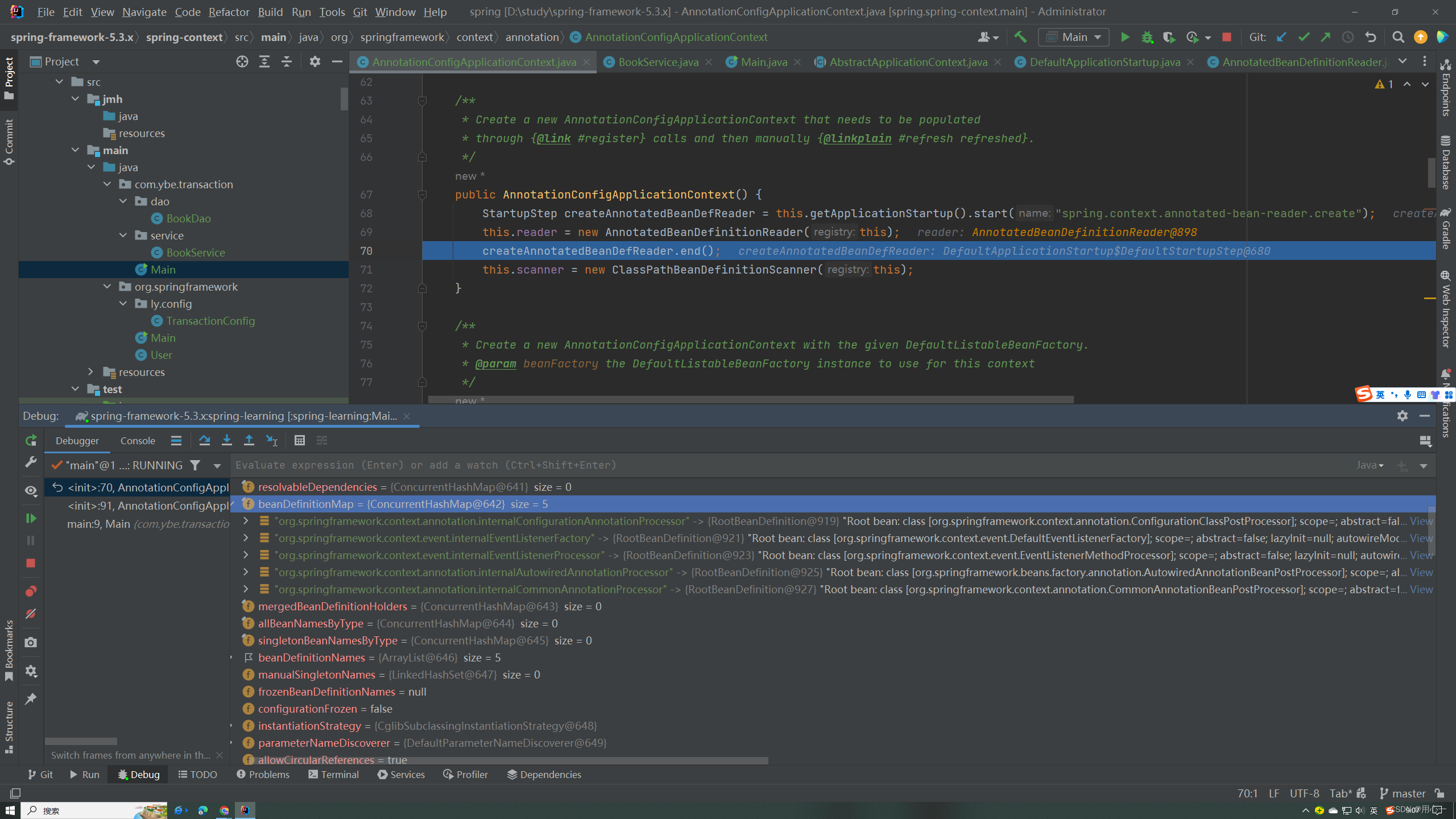This screenshot has height=819, width=1456.
Task: Step Into in the debugger toolbar
Action: (x=227, y=440)
